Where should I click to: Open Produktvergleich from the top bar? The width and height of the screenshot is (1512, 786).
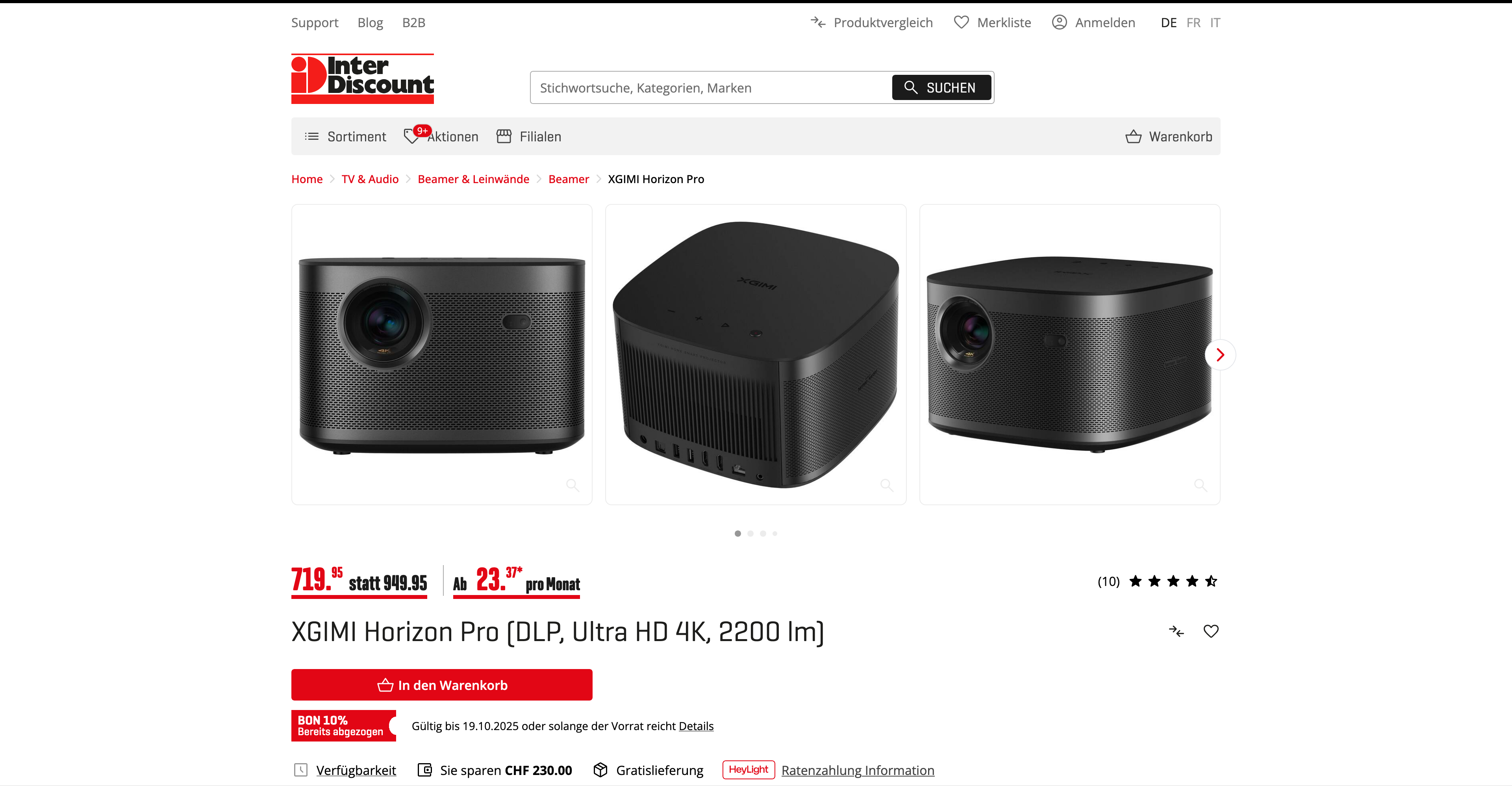(872, 22)
